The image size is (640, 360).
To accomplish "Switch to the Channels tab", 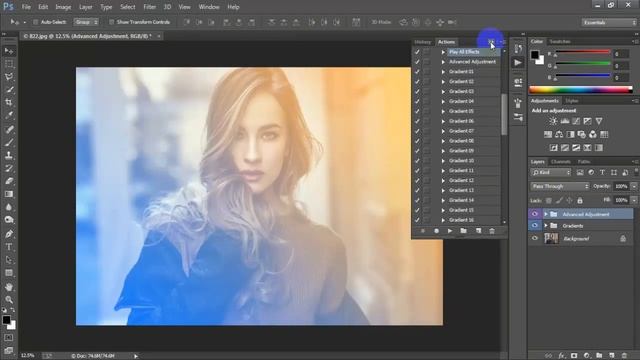I will click(x=560, y=162).
